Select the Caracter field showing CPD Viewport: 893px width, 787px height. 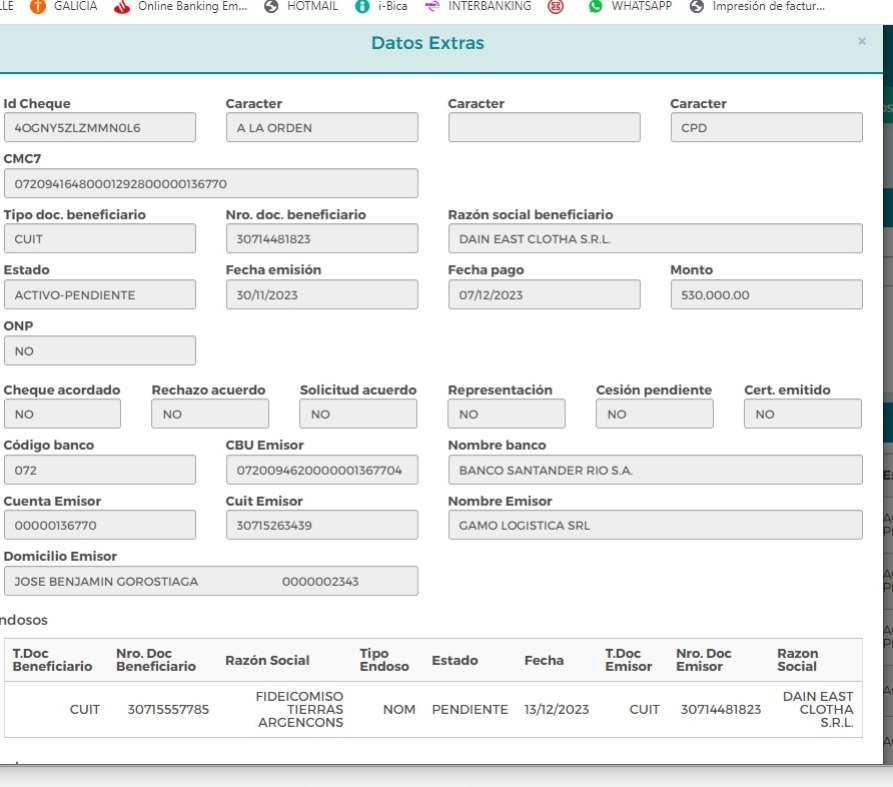pyautogui.click(x=767, y=127)
